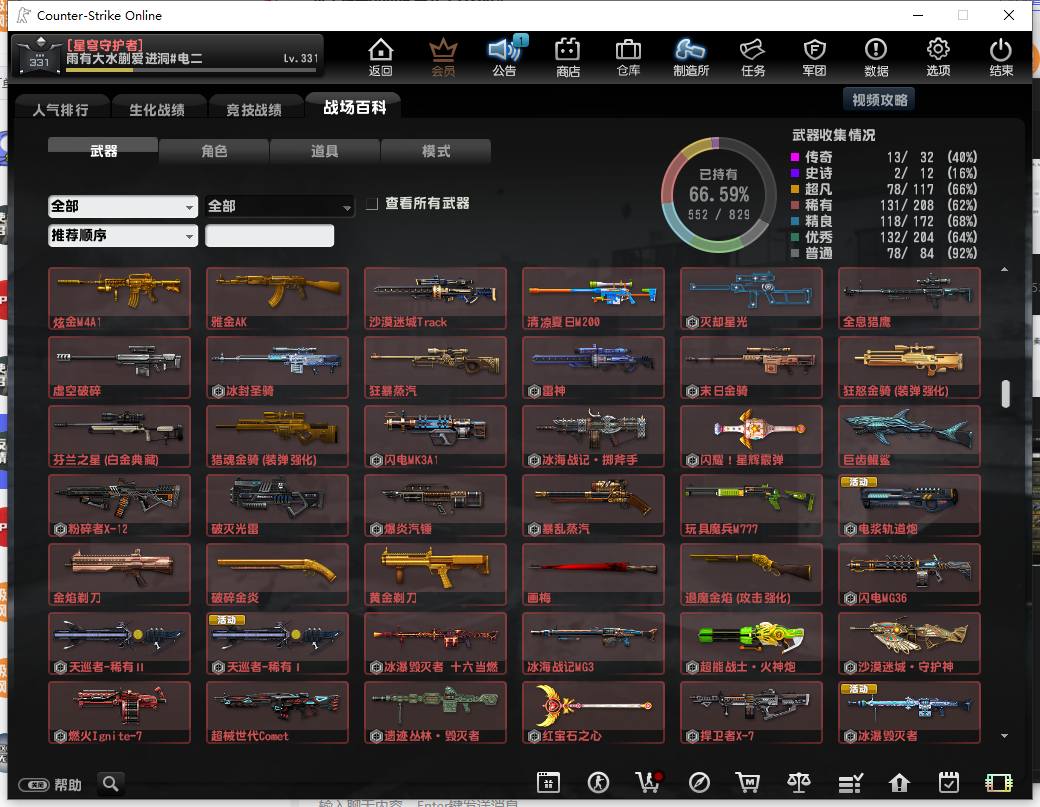
Task: Click the weapon list scrollbar thumb
Action: click(x=1006, y=393)
